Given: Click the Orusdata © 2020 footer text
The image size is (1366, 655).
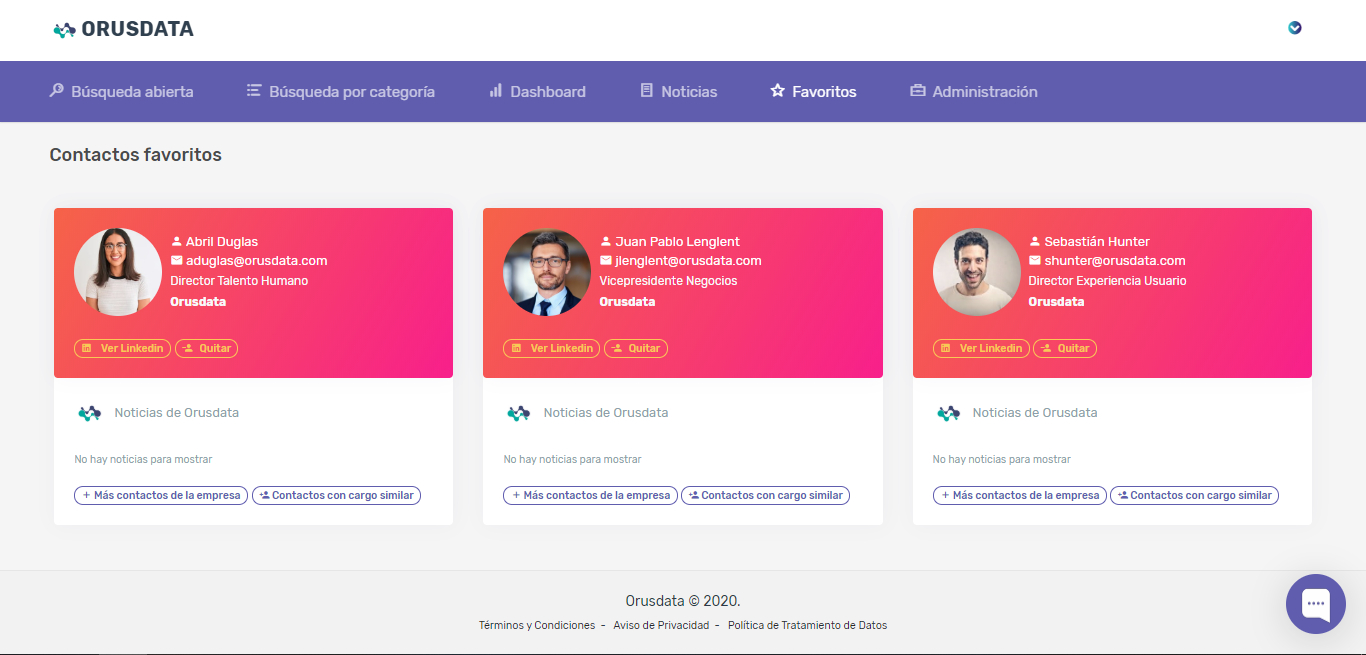Looking at the screenshot, I should (x=683, y=601).
